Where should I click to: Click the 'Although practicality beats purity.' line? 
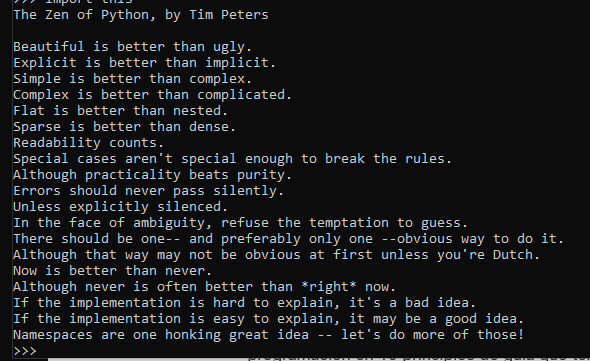pyautogui.click(x=152, y=175)
